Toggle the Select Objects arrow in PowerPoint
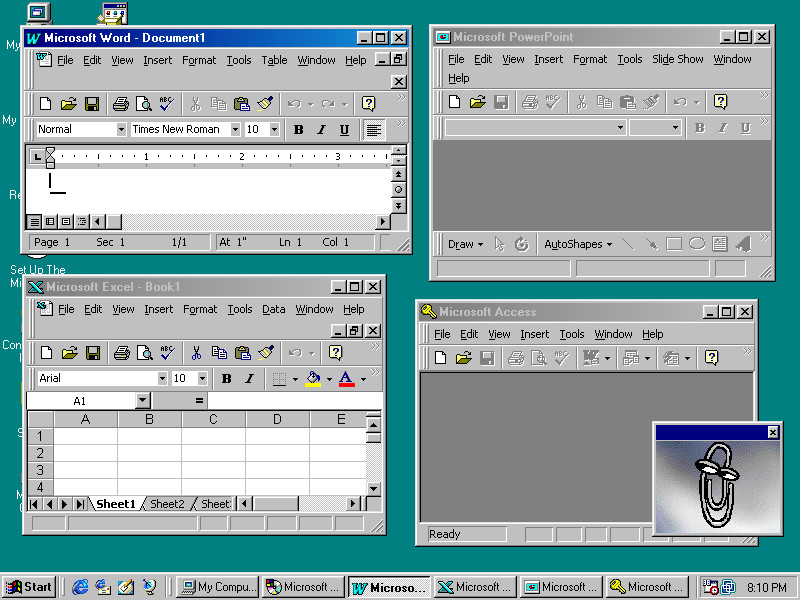Viewport: 800px width, 600px height. tap(499, 244)
